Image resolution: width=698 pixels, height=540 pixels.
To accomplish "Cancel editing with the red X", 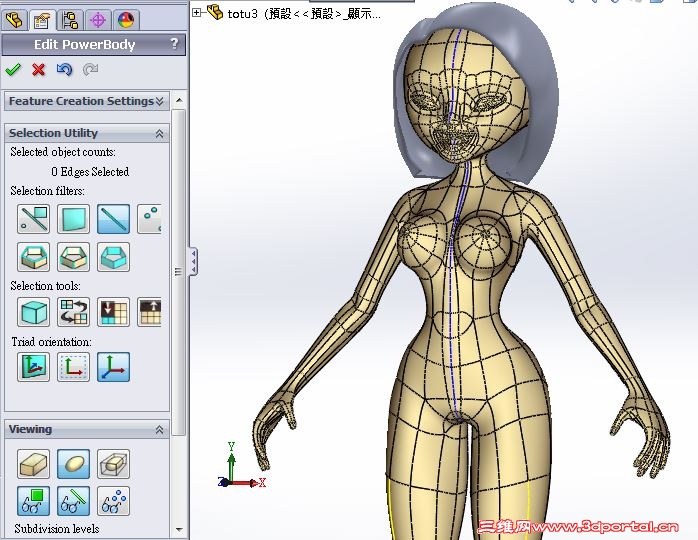I will pos(39,69).
